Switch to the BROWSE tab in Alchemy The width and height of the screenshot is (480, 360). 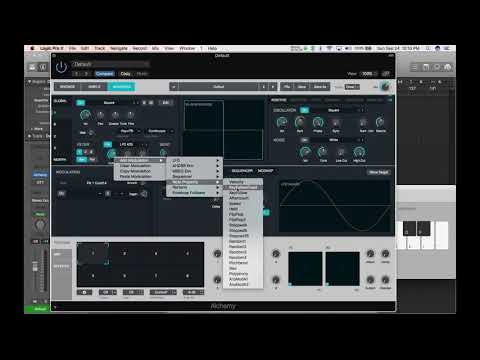pos(67,87)
